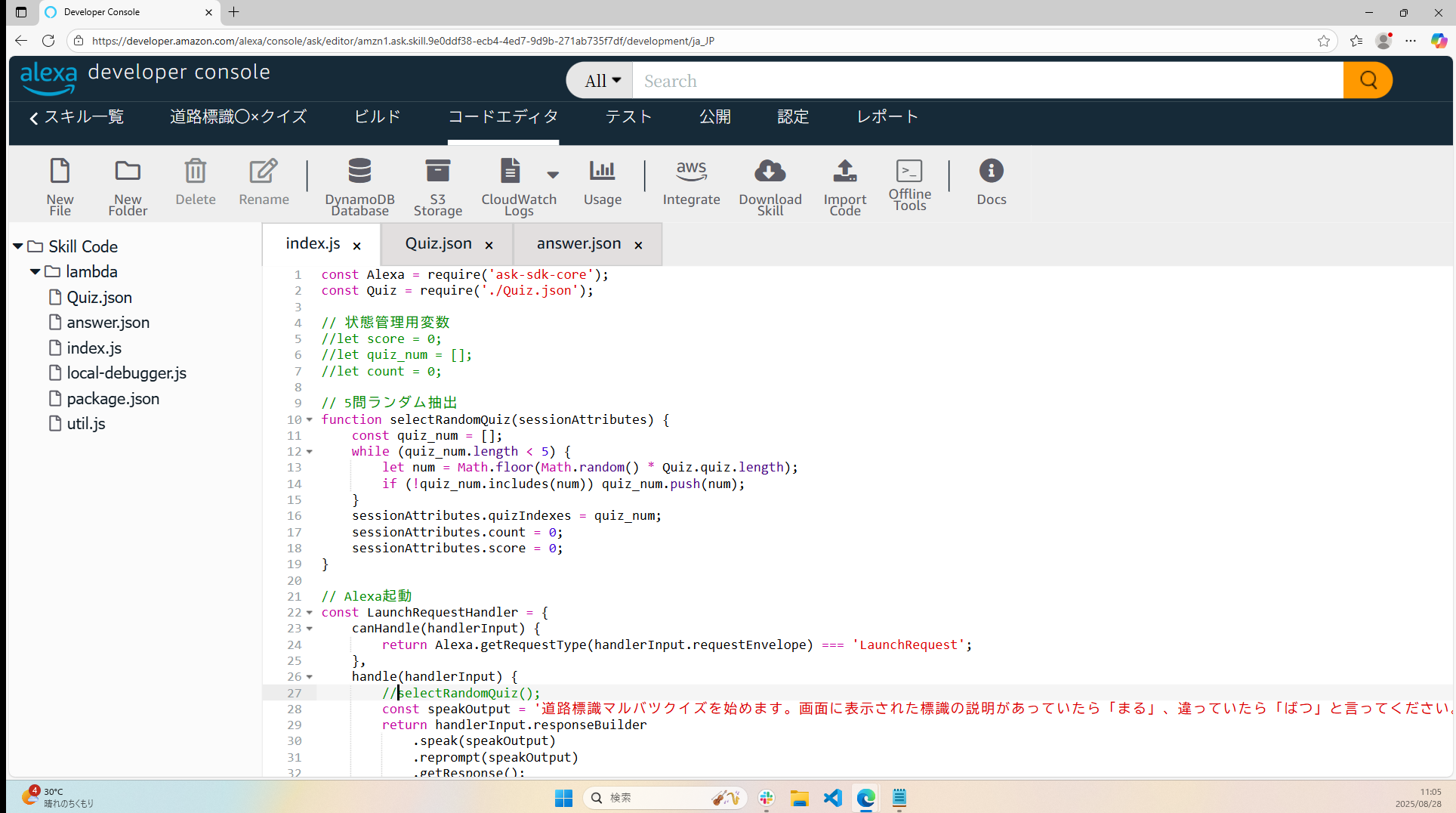Open the All search category dropdown
The image size is (1456, 813).
click(x=602, y=81)
